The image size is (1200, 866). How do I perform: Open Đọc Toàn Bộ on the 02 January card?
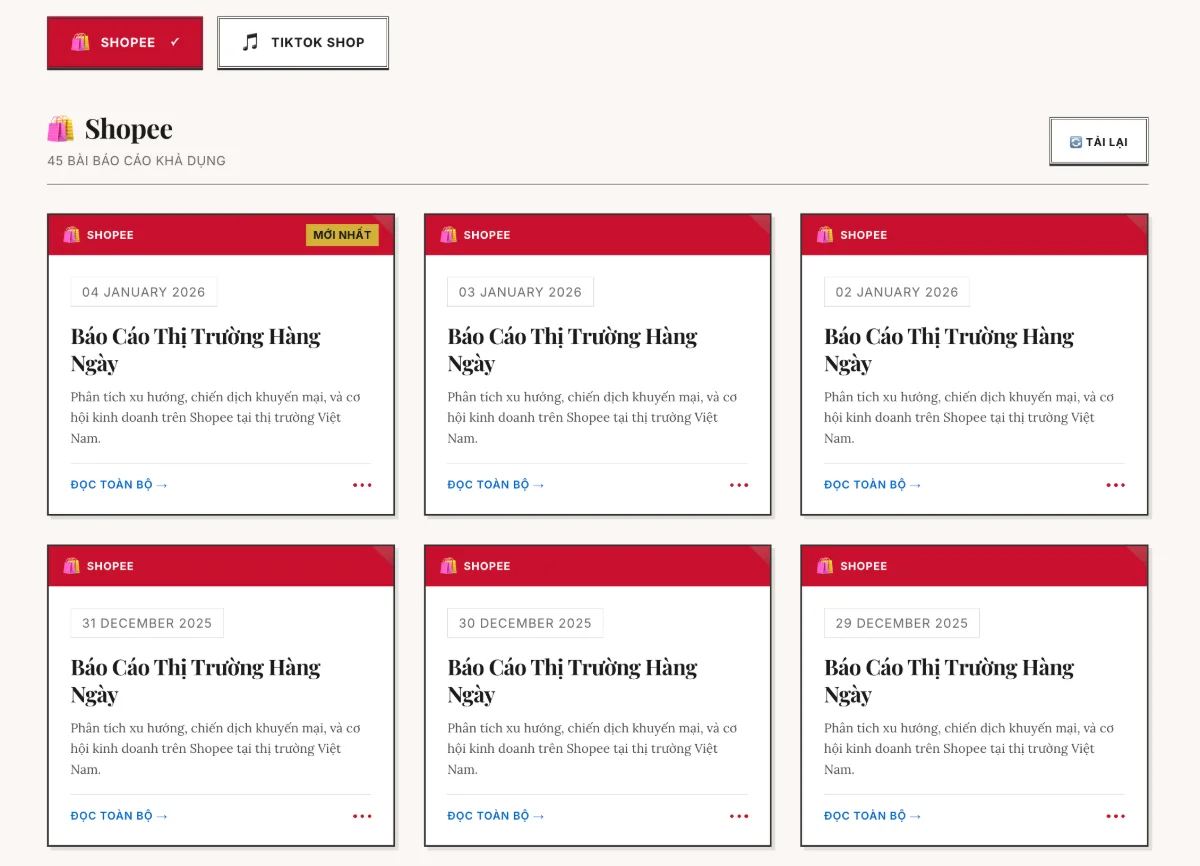click(x=872, y=485)
